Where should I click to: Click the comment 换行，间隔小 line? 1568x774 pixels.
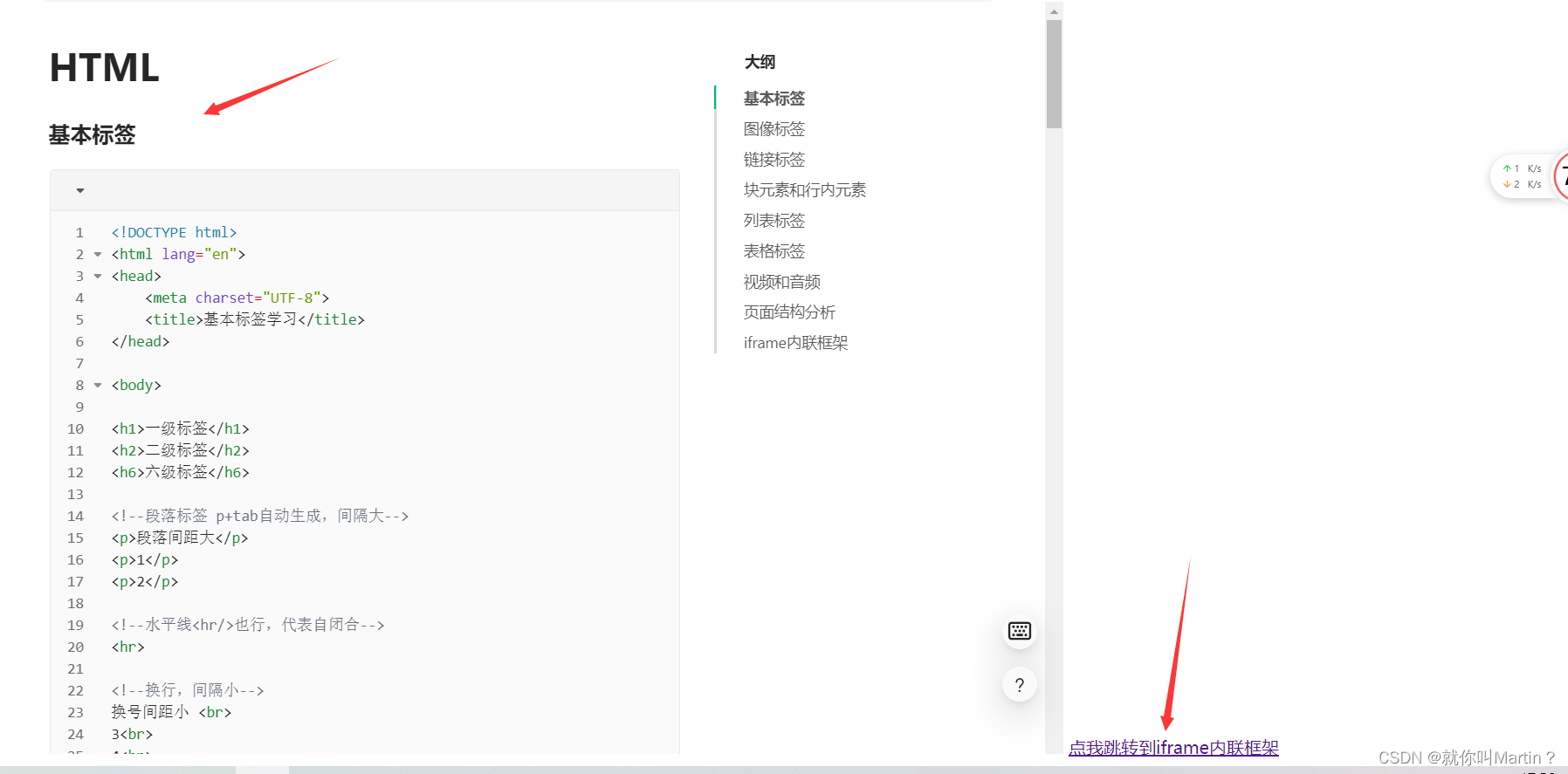coord(187,691)
